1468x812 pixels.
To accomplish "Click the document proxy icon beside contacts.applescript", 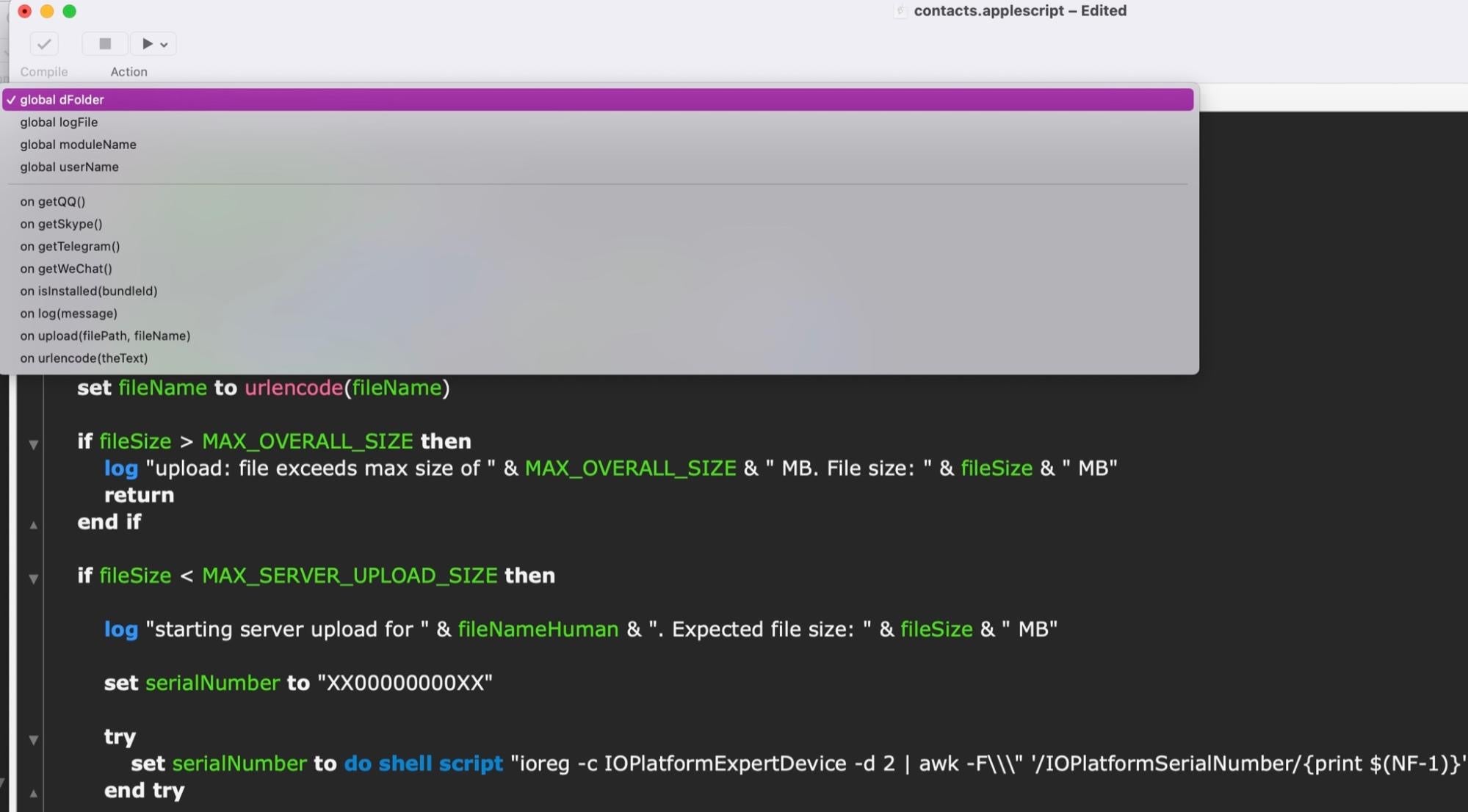I will click(900, 11).
